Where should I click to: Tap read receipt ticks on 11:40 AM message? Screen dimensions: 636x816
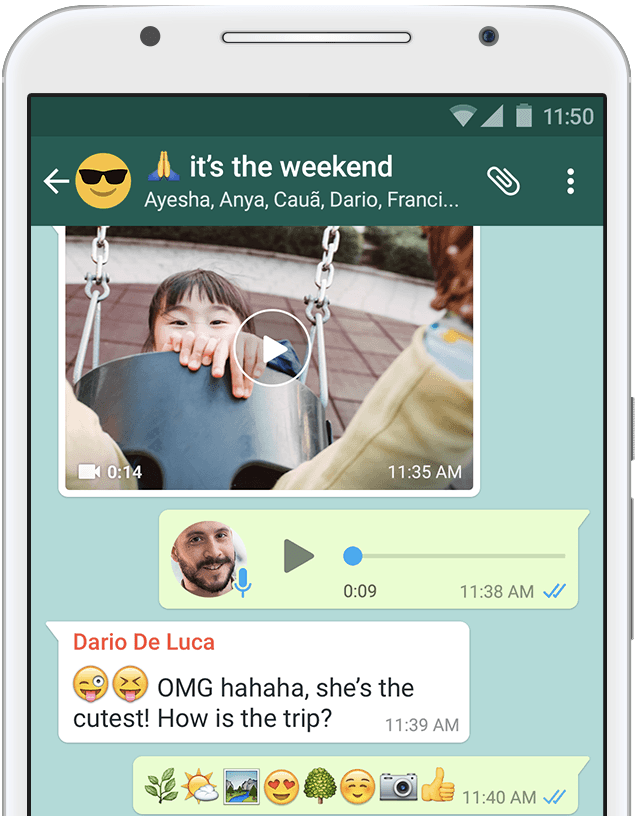click(x=554, y=796)
